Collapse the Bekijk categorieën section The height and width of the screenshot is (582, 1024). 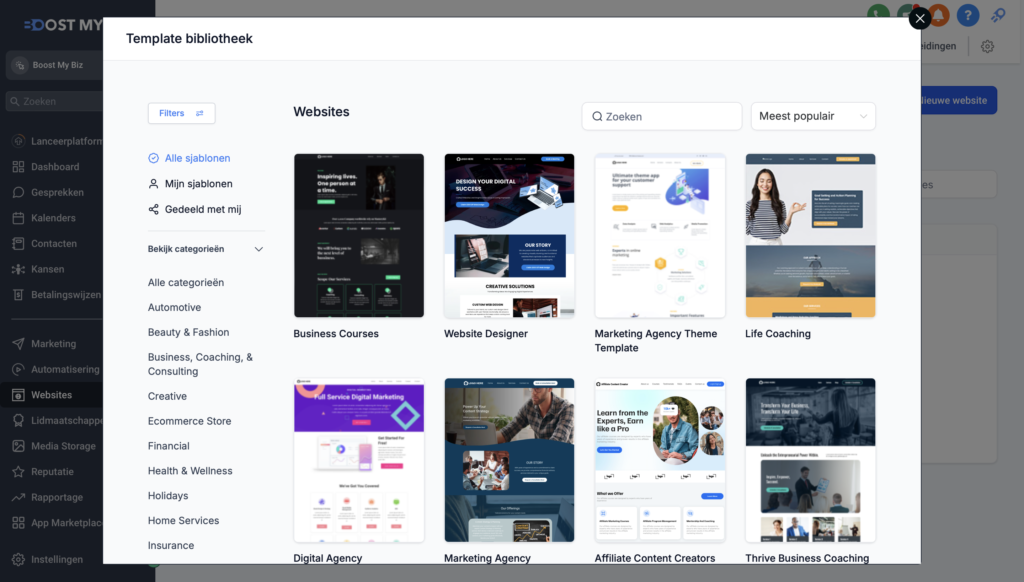tap(258, 249)
